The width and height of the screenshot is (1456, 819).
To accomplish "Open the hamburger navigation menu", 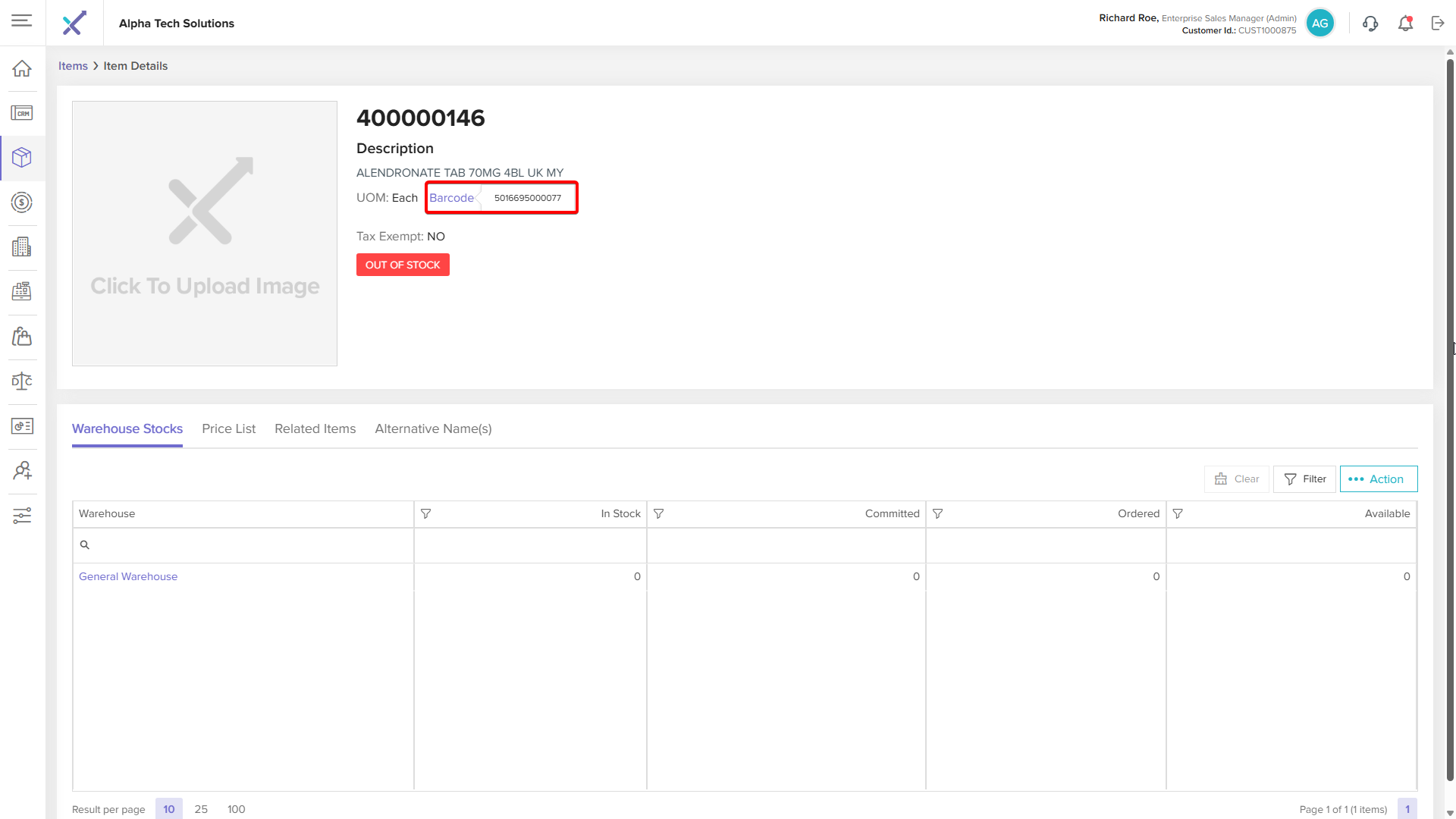I will (22, 20).
